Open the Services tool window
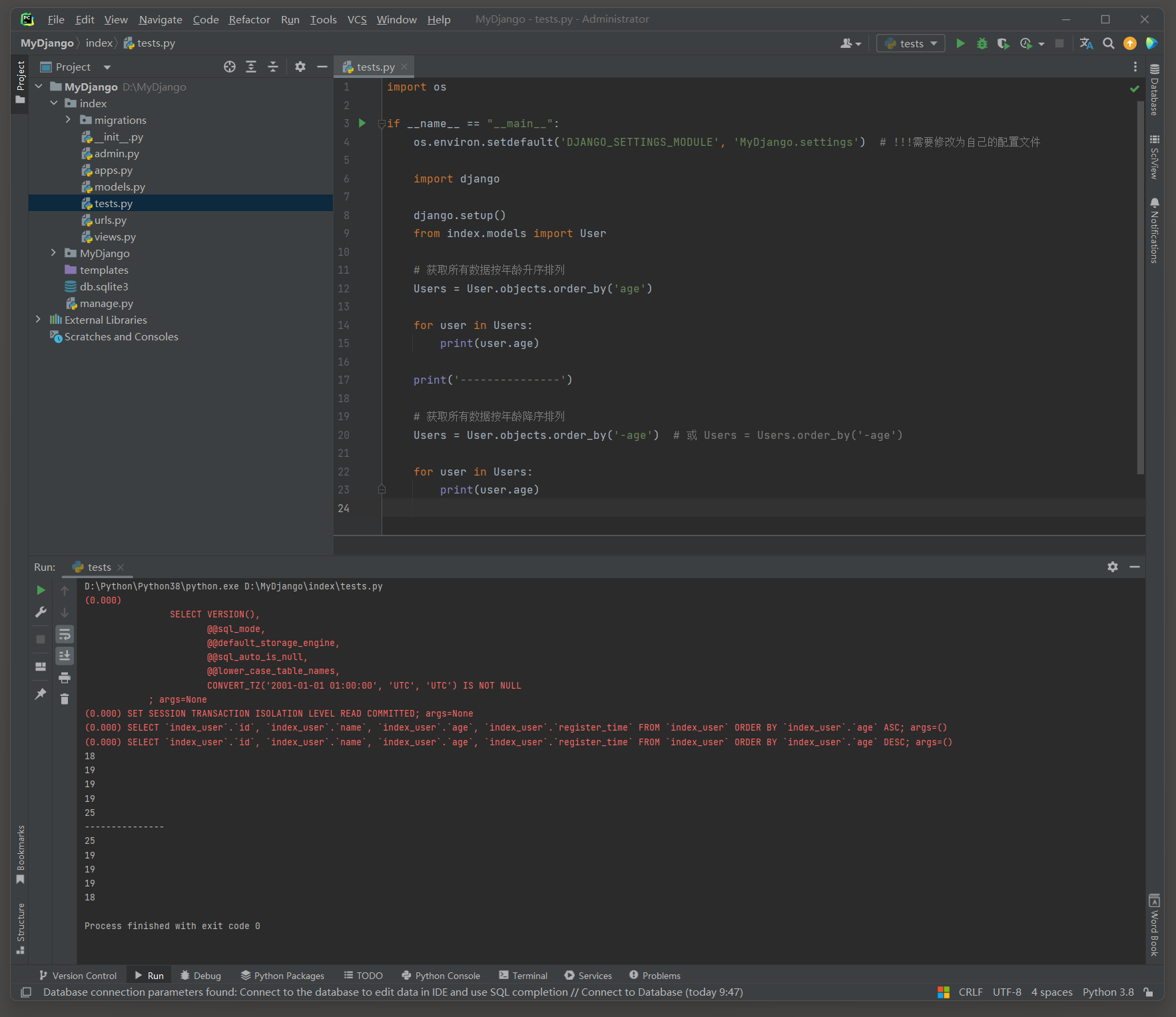 pos(588,975)
